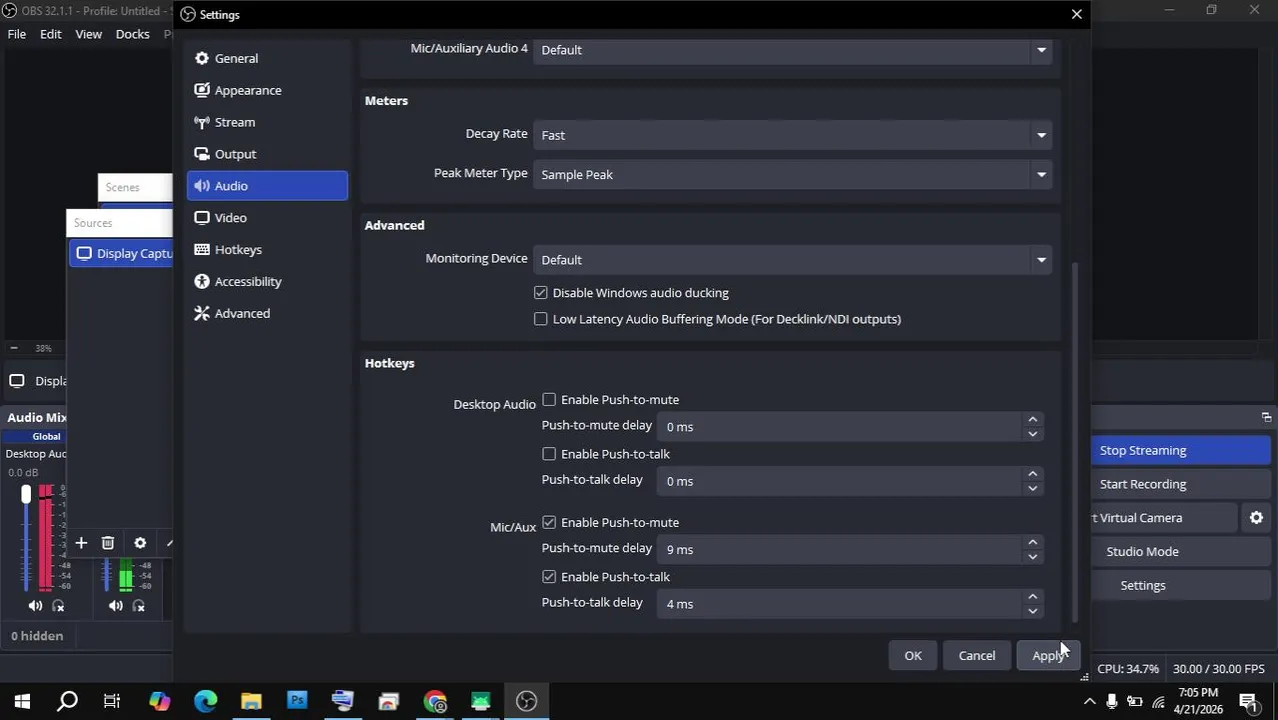The width and height of the screenshot is (1278, 720).
Task: Open Photoshop from taskbar
Action: [x=297, y=702]
